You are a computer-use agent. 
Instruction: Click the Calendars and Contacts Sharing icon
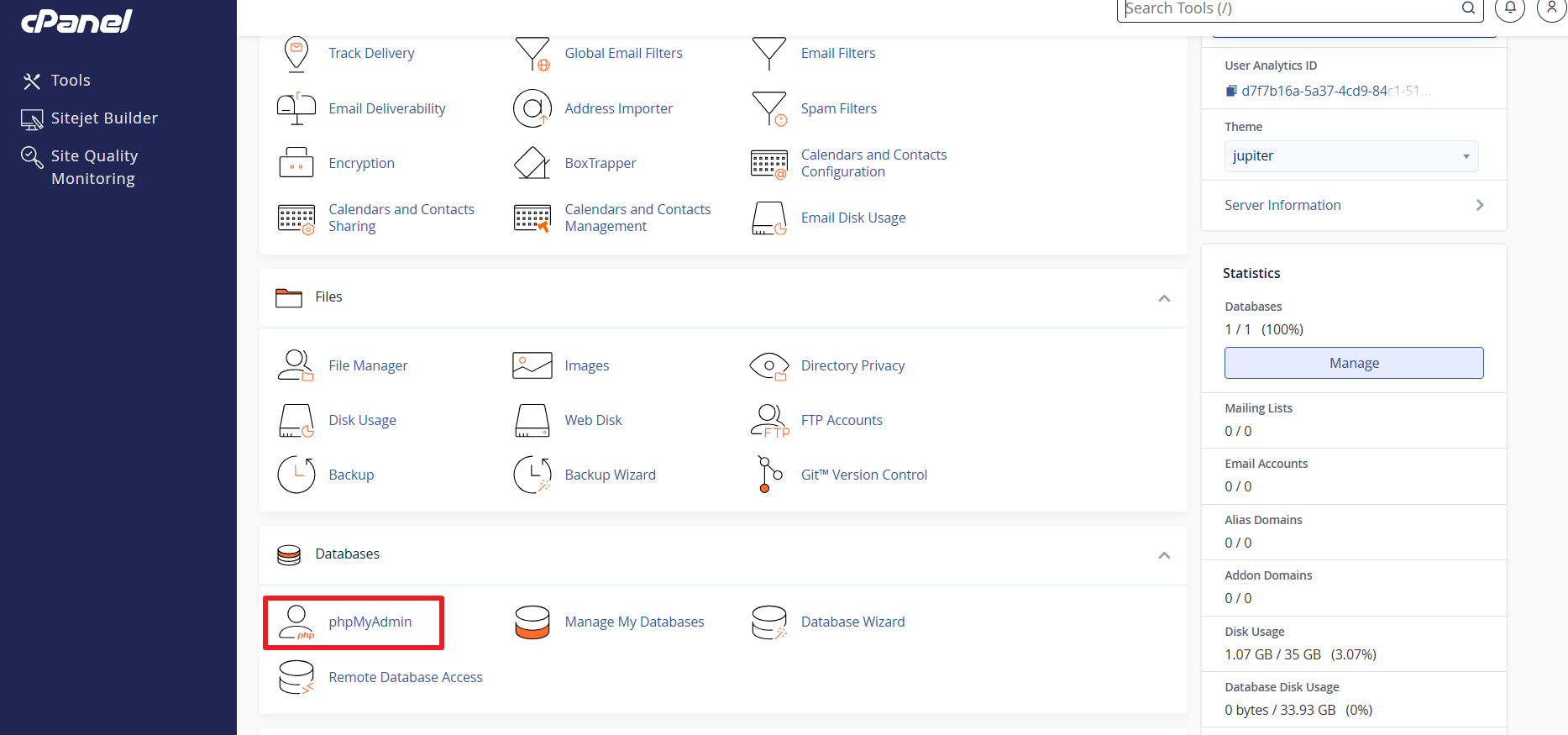coord(296,218)
